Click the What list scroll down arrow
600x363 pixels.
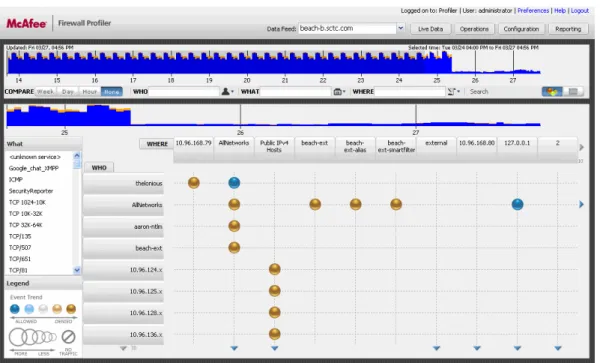click(77, 270)
